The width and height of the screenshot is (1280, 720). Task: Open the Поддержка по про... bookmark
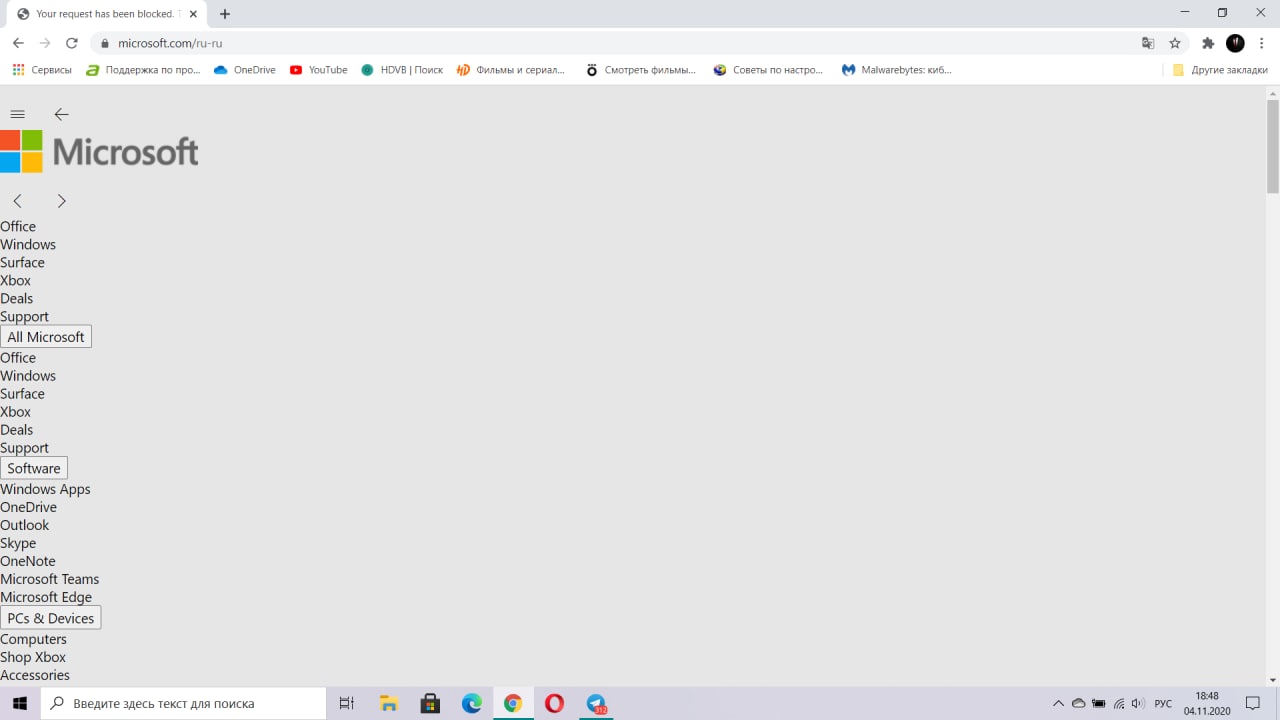tap(143, 70)
